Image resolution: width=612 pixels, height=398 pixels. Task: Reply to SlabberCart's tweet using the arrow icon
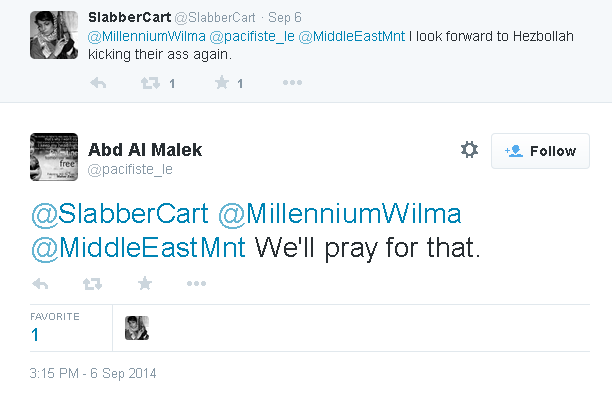[98, 83]
